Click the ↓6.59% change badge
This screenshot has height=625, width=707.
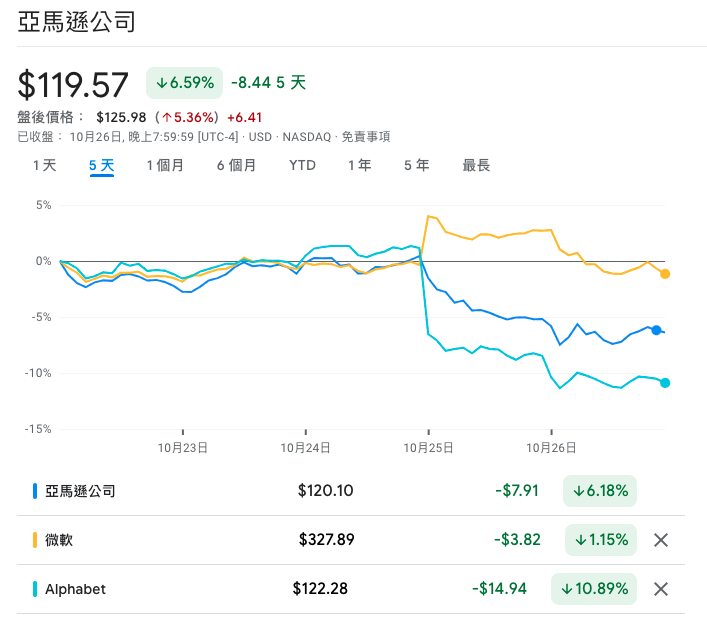(x=184, y=83)
